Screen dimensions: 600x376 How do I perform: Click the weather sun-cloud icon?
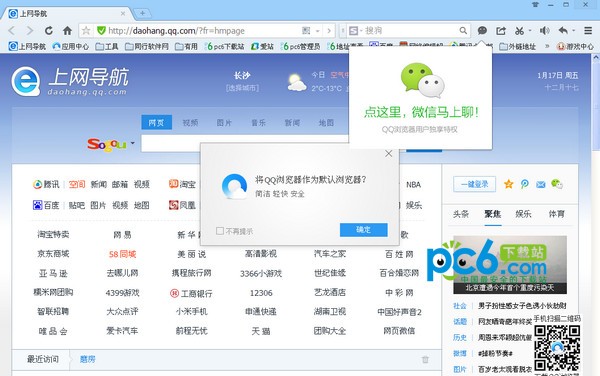(x=297, y=83)
